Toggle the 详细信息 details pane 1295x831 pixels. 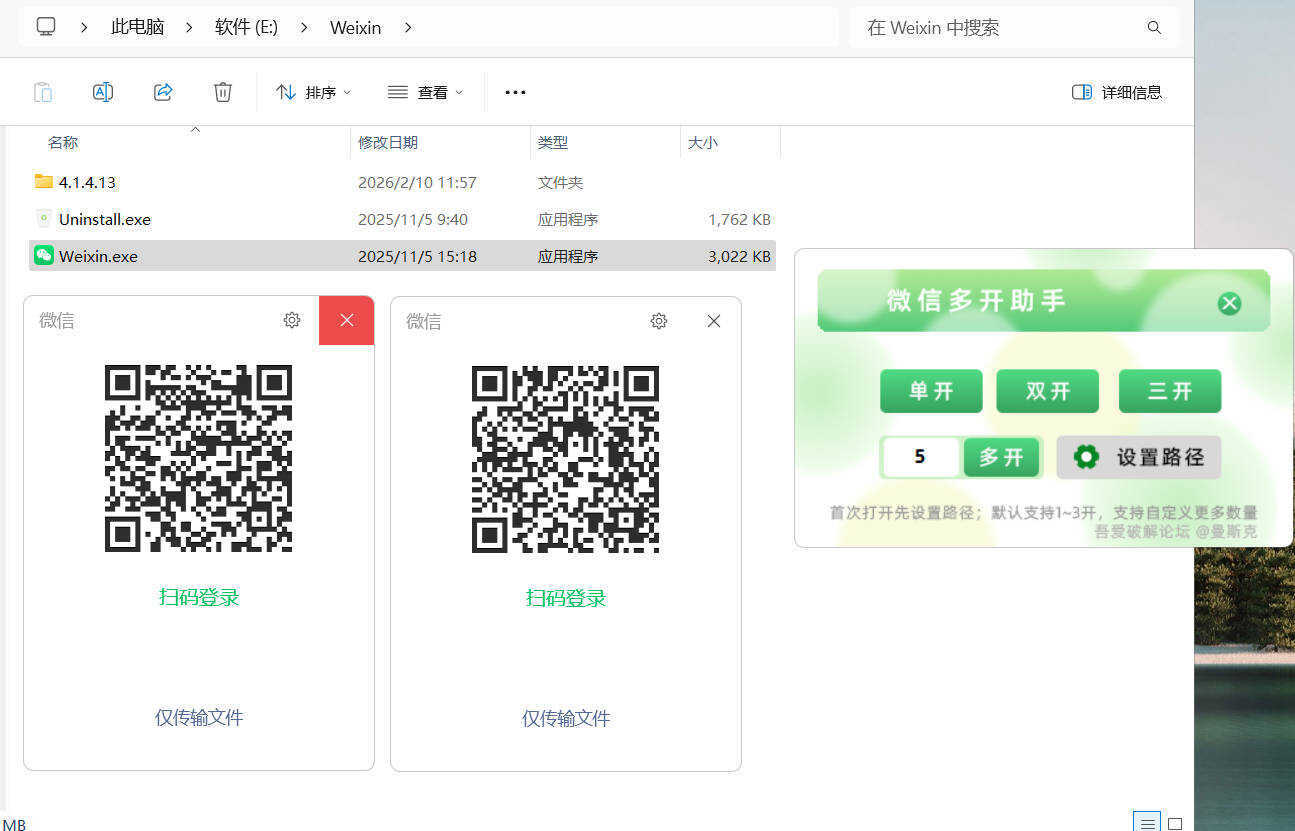1117,92
